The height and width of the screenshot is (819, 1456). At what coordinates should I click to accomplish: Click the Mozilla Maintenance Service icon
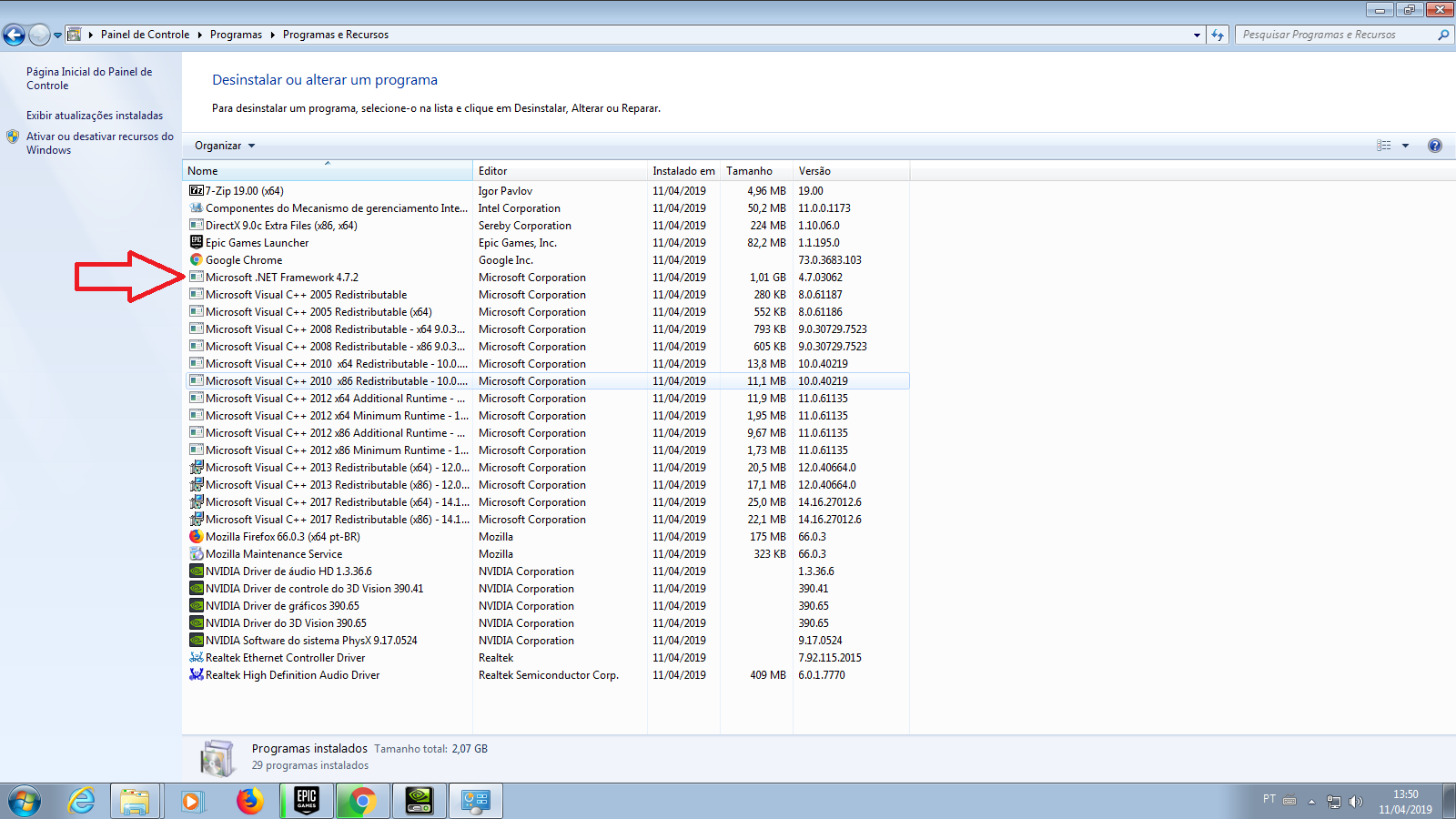(x=196, y=554)
